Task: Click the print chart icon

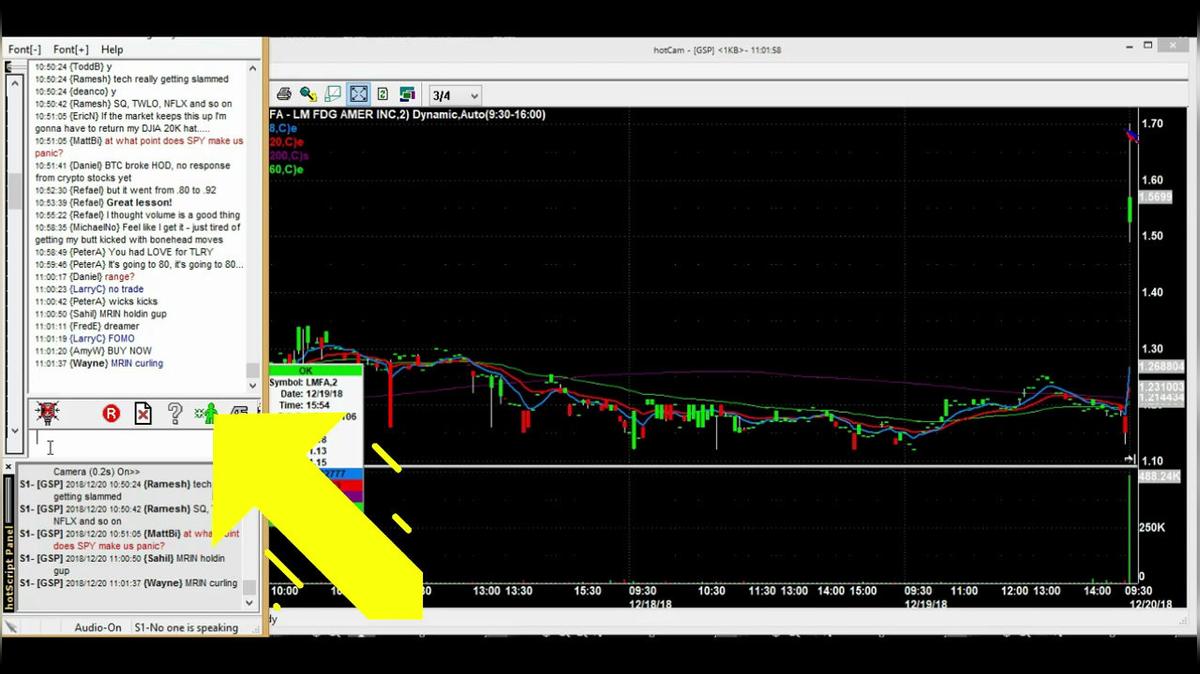Action: pyautogui.click(x=284, y=95)
